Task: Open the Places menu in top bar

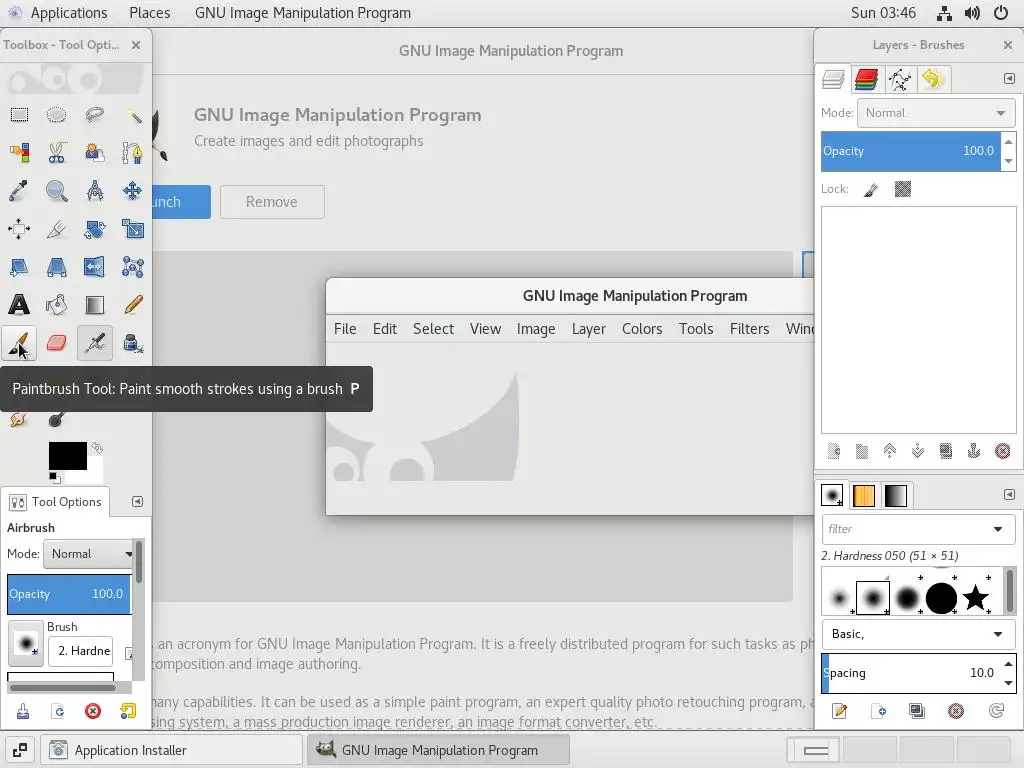Action: click(x=150, y=13)
